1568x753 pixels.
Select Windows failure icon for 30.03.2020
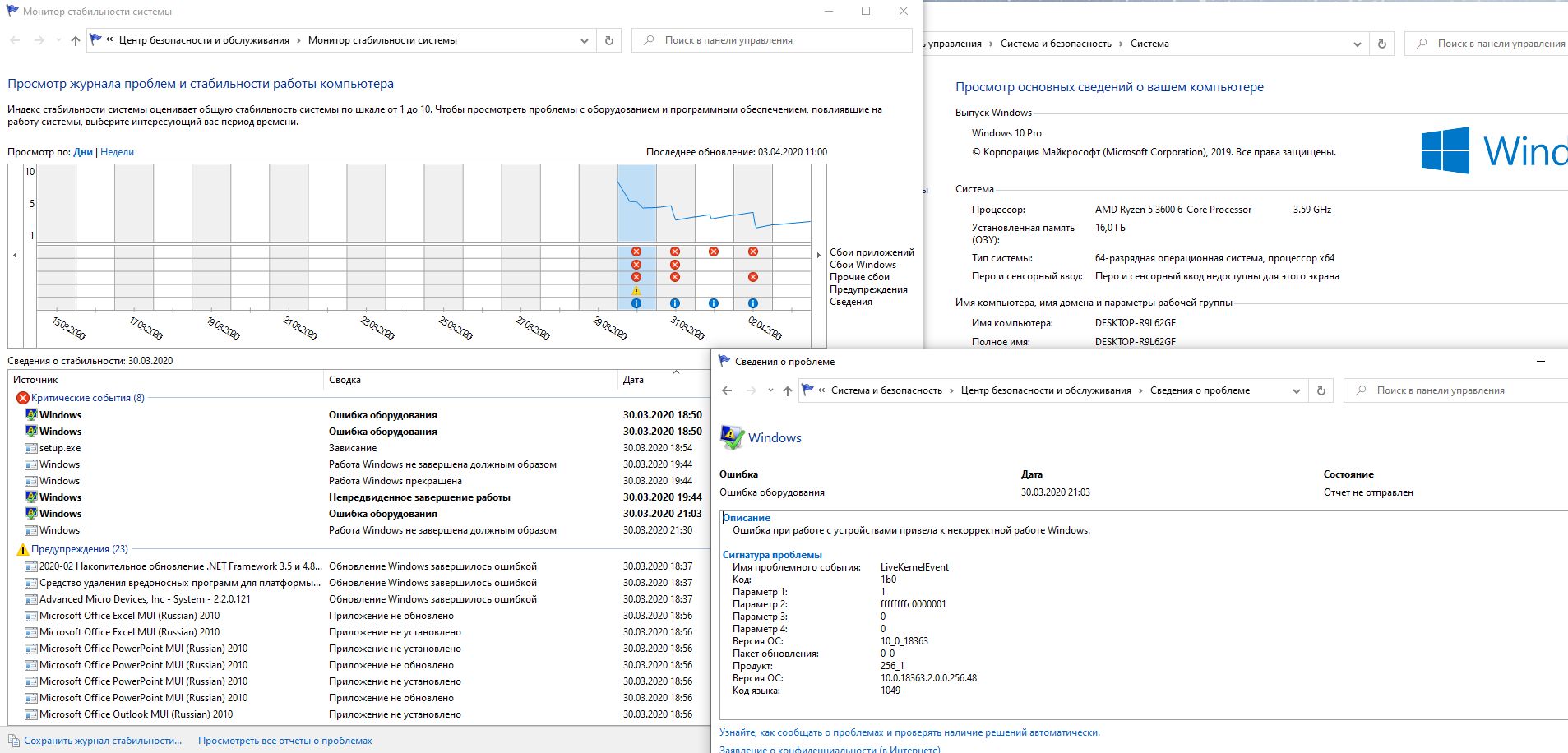click(x=636, y=265)
